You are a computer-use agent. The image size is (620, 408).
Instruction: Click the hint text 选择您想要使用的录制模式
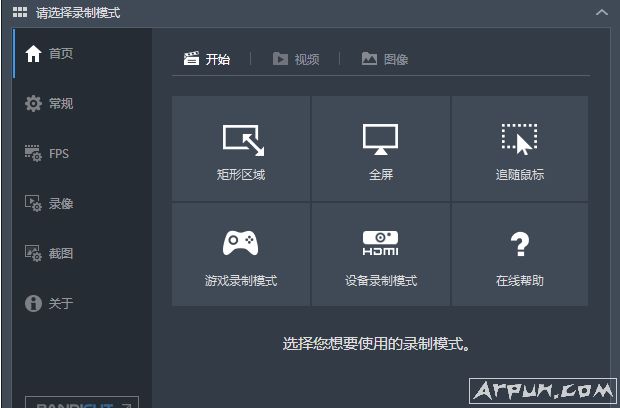click(x=376, y=344)
